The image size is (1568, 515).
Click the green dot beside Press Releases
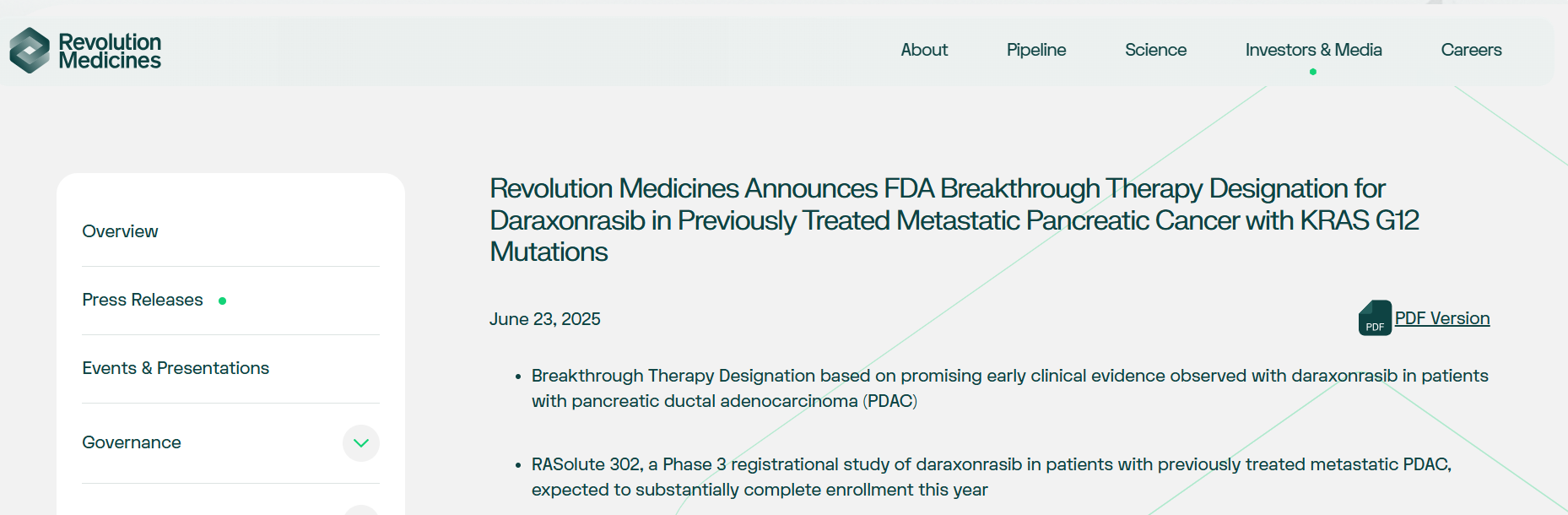(222, 301)
